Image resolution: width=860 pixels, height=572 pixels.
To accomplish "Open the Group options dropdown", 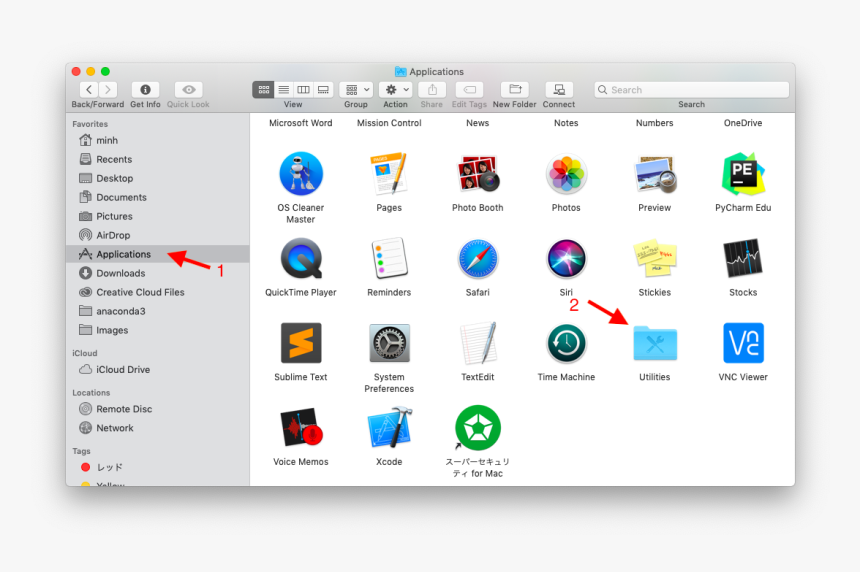I will click(355, 90).
